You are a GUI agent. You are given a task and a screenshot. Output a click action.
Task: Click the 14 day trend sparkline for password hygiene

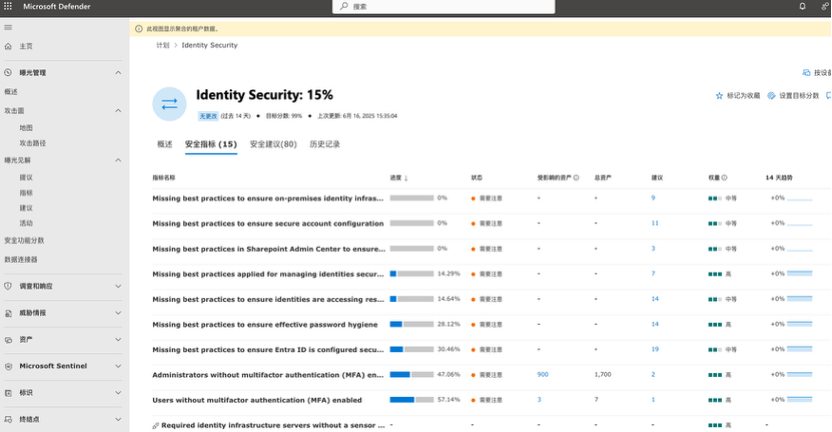point(800,324)
